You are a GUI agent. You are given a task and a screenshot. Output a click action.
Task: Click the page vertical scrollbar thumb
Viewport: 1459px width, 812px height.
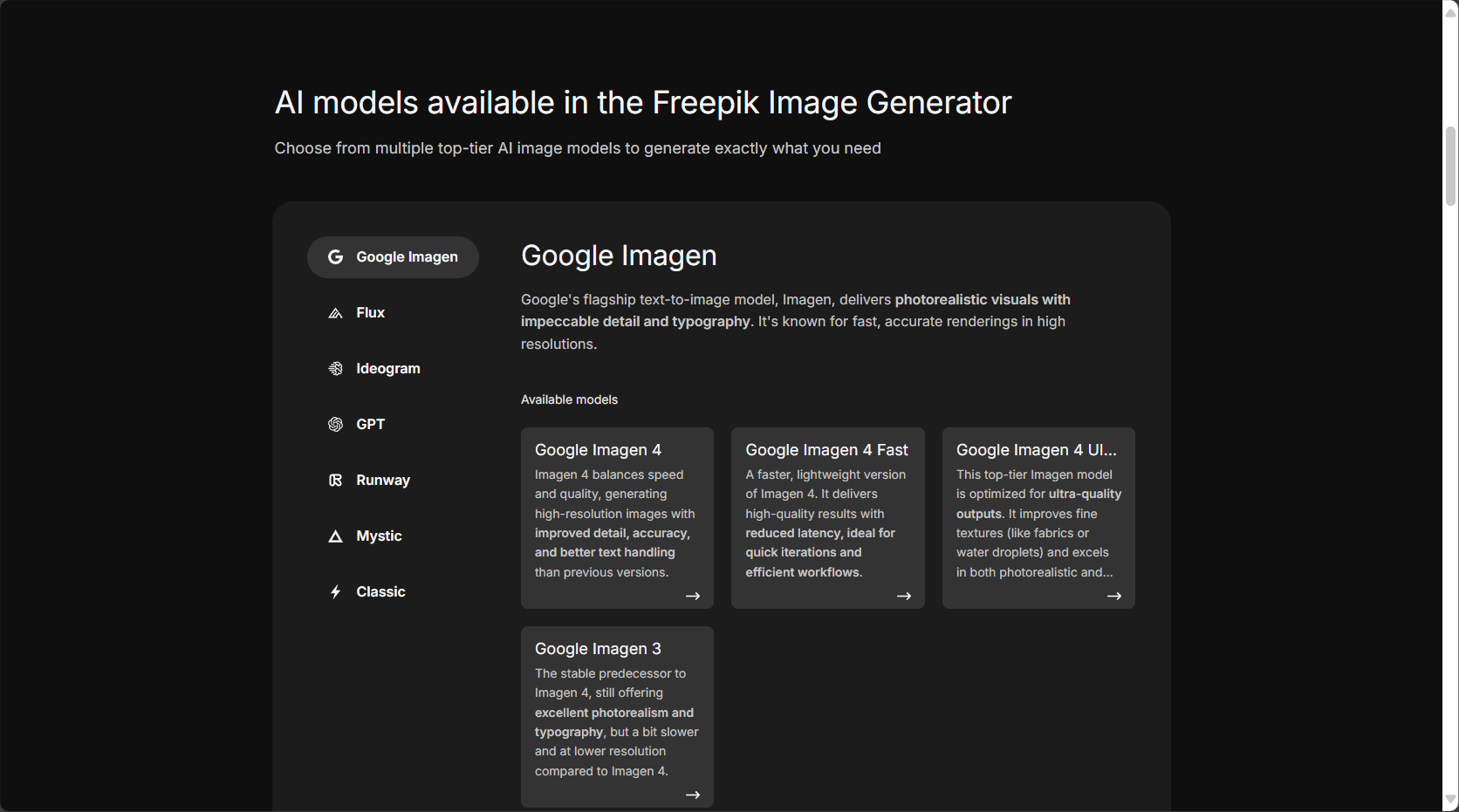(x=1451, y=166)
